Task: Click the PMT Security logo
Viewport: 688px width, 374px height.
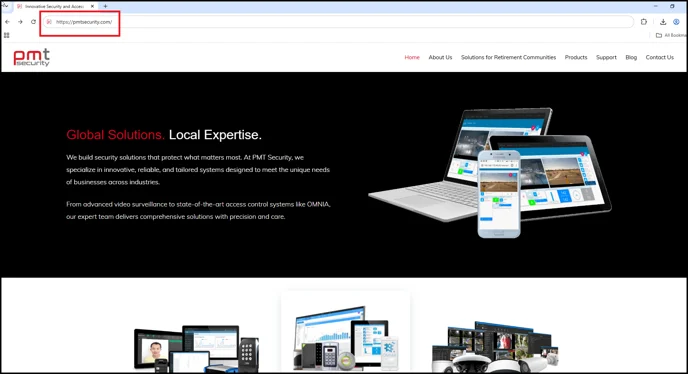Action: click(32, 58)
